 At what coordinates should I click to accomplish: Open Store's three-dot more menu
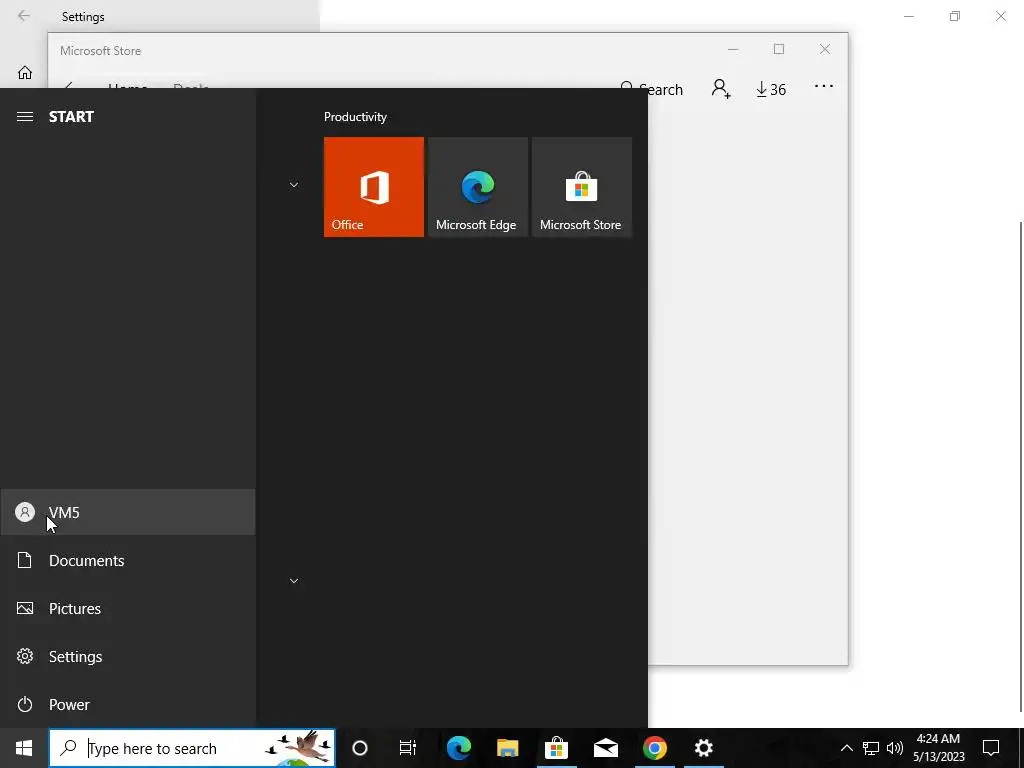coord(824,86)
